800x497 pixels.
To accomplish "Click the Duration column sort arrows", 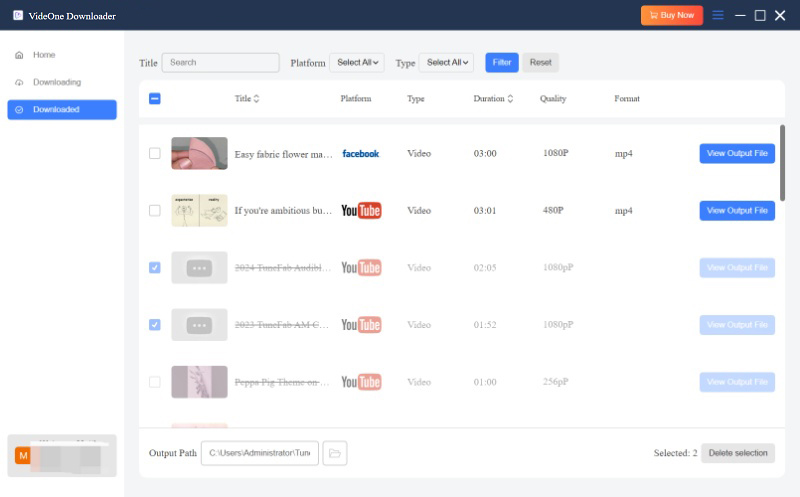I will [510, 99].
